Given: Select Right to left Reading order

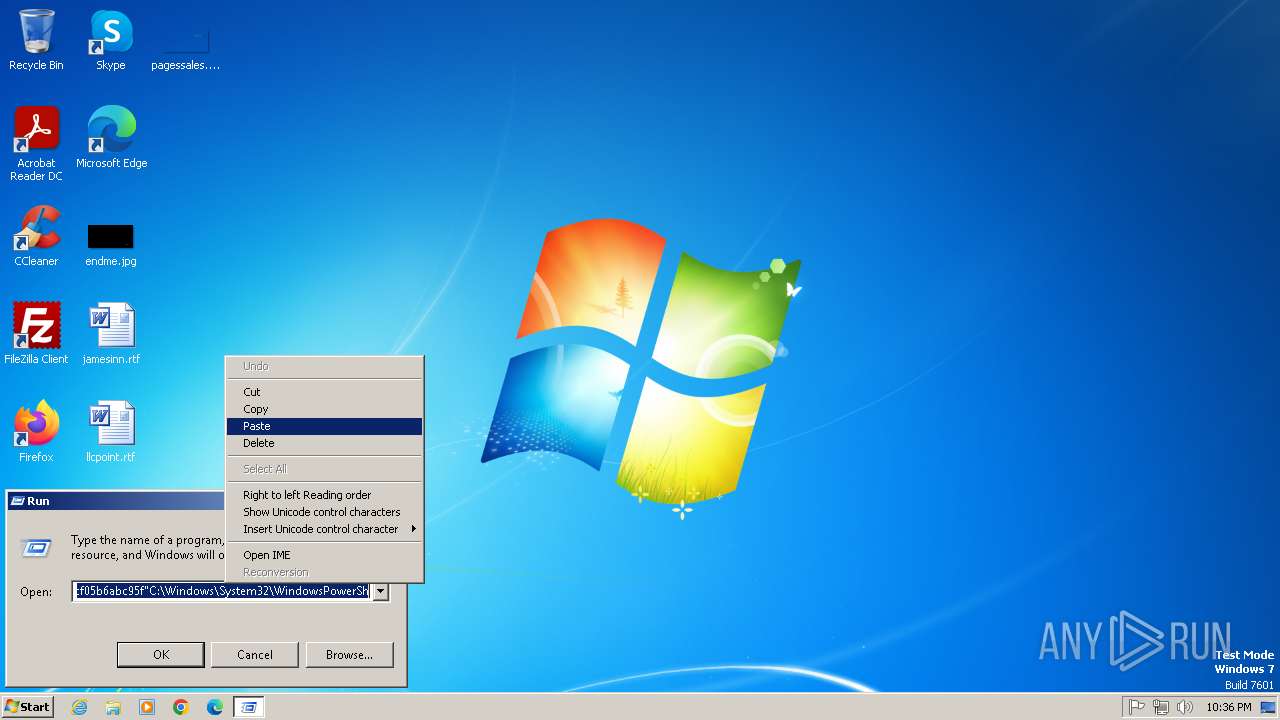Looking at the screenshot, I should click(x=324, y=495).
